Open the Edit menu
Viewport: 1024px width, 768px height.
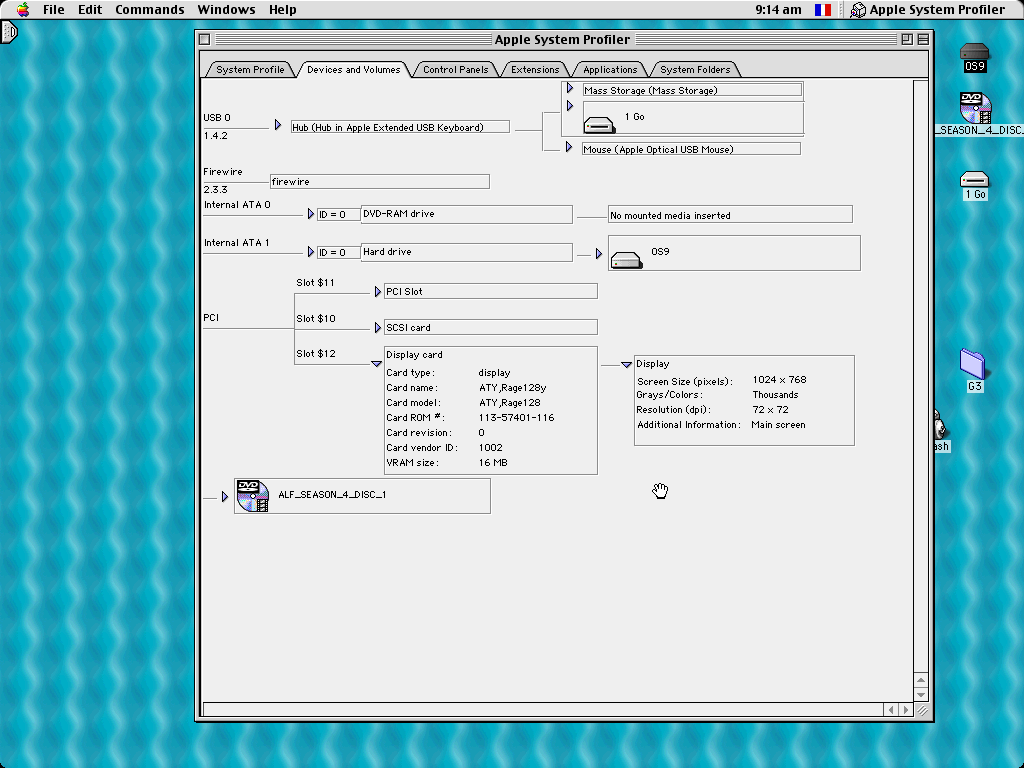click(89, 9)
